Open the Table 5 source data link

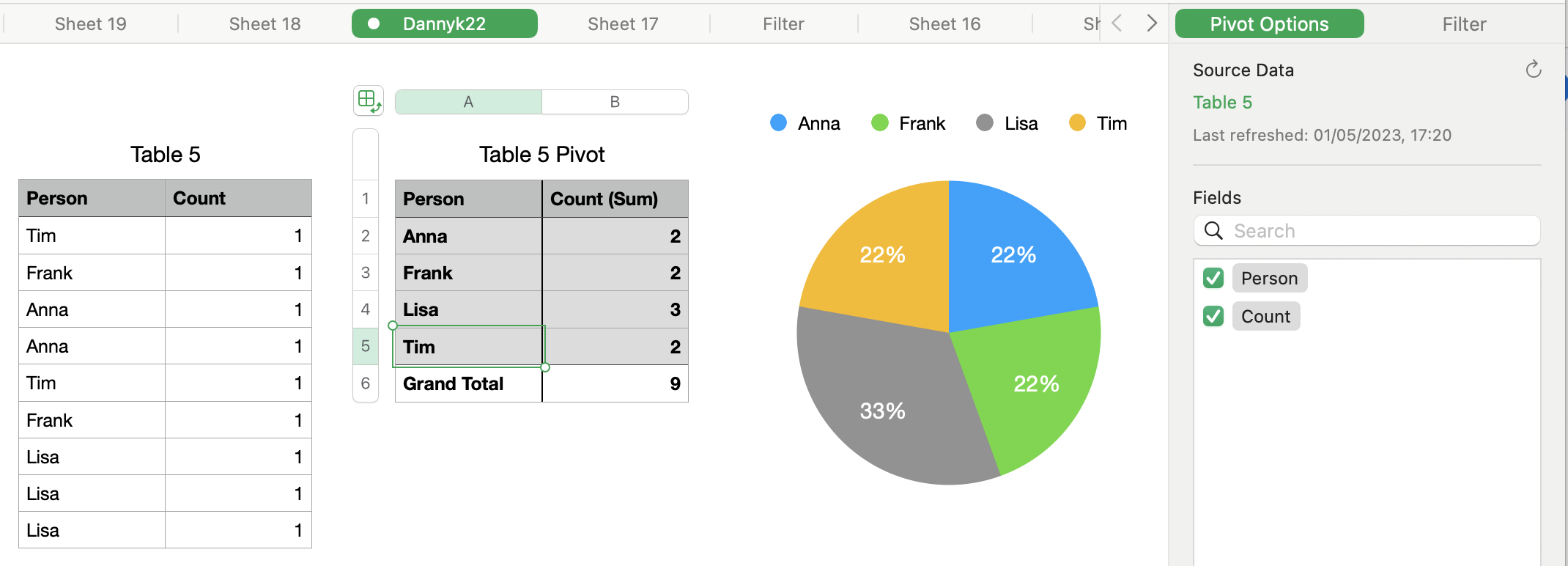(1222, 103)
